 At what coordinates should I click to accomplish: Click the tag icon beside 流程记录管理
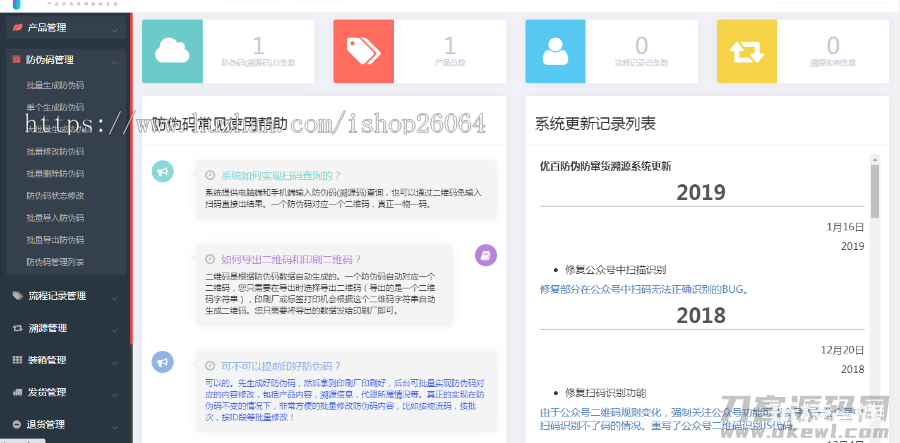18,296
